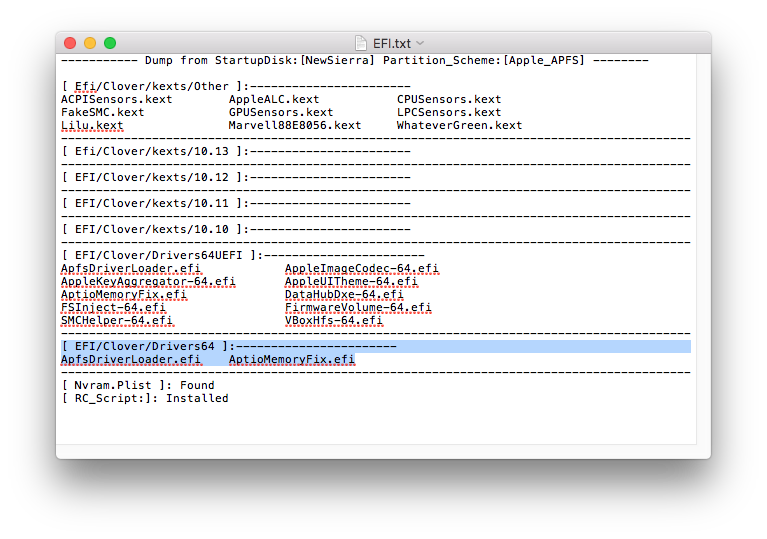The width and height of the screenshot is (767, 539).
Task: Click the 'Dump from StartupDisk' header line
Action: [355, 60]
